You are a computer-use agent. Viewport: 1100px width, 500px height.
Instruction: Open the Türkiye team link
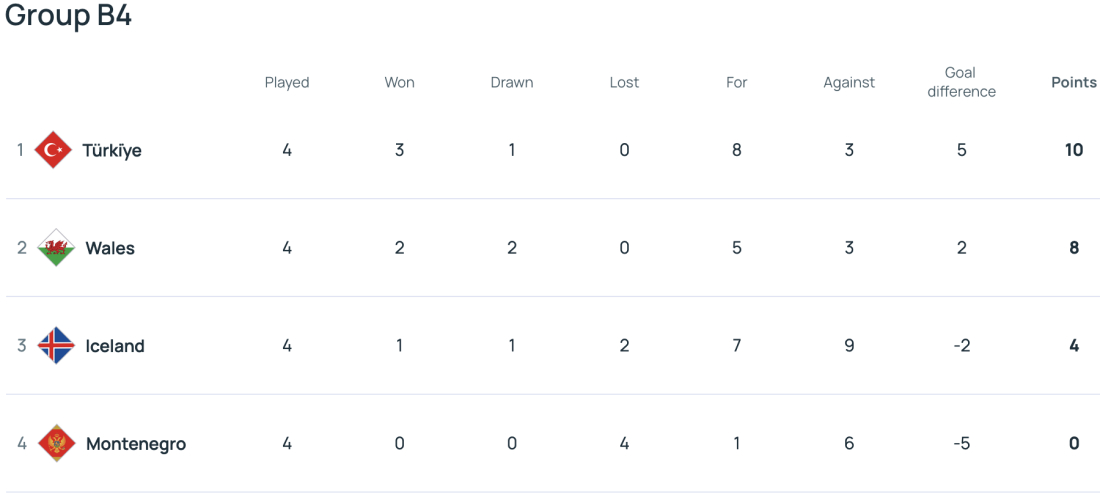pyautogui.click(x=112, y=150)
